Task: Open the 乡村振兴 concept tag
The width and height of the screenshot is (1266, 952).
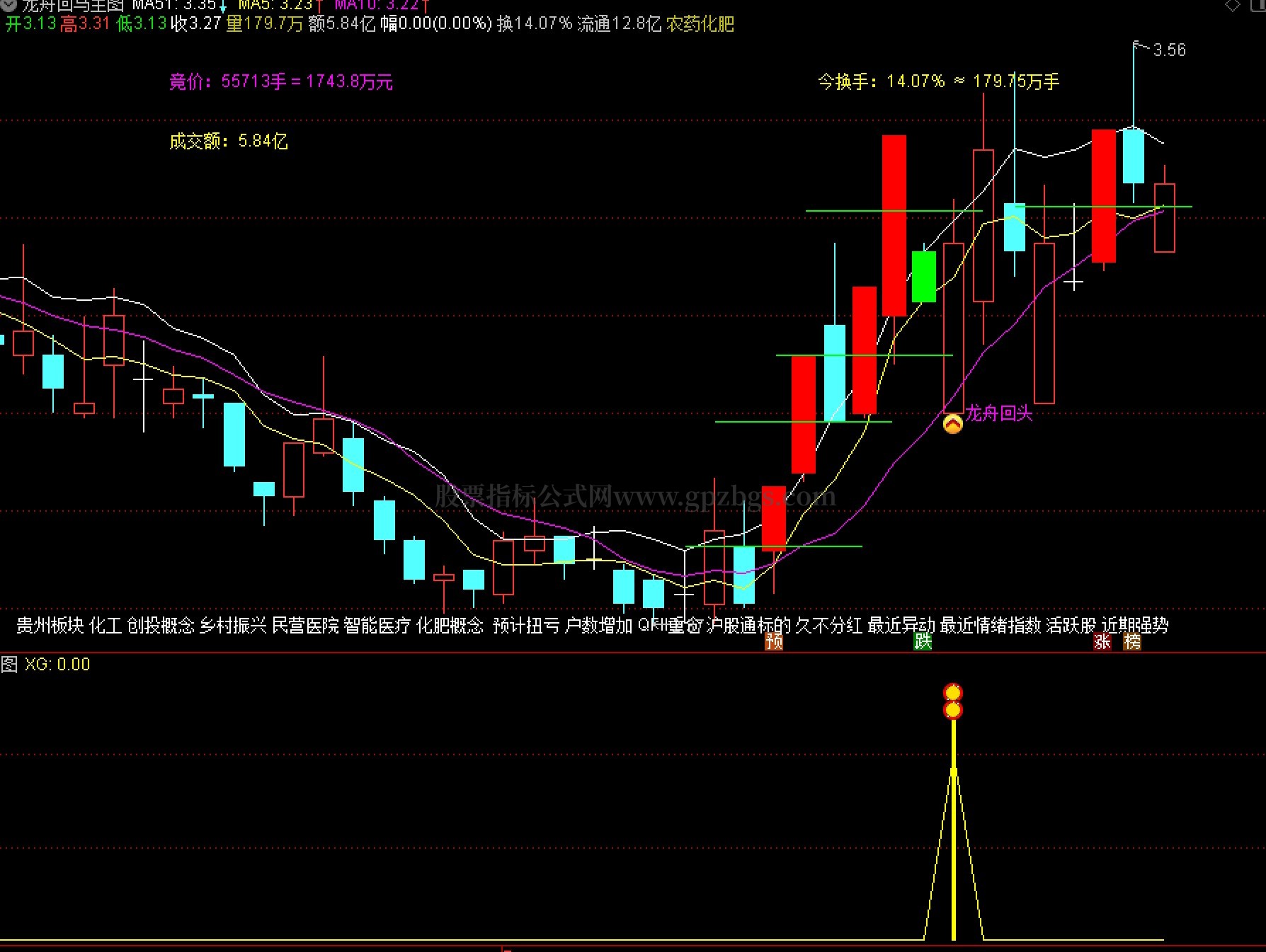Action: tap(233, 625)
